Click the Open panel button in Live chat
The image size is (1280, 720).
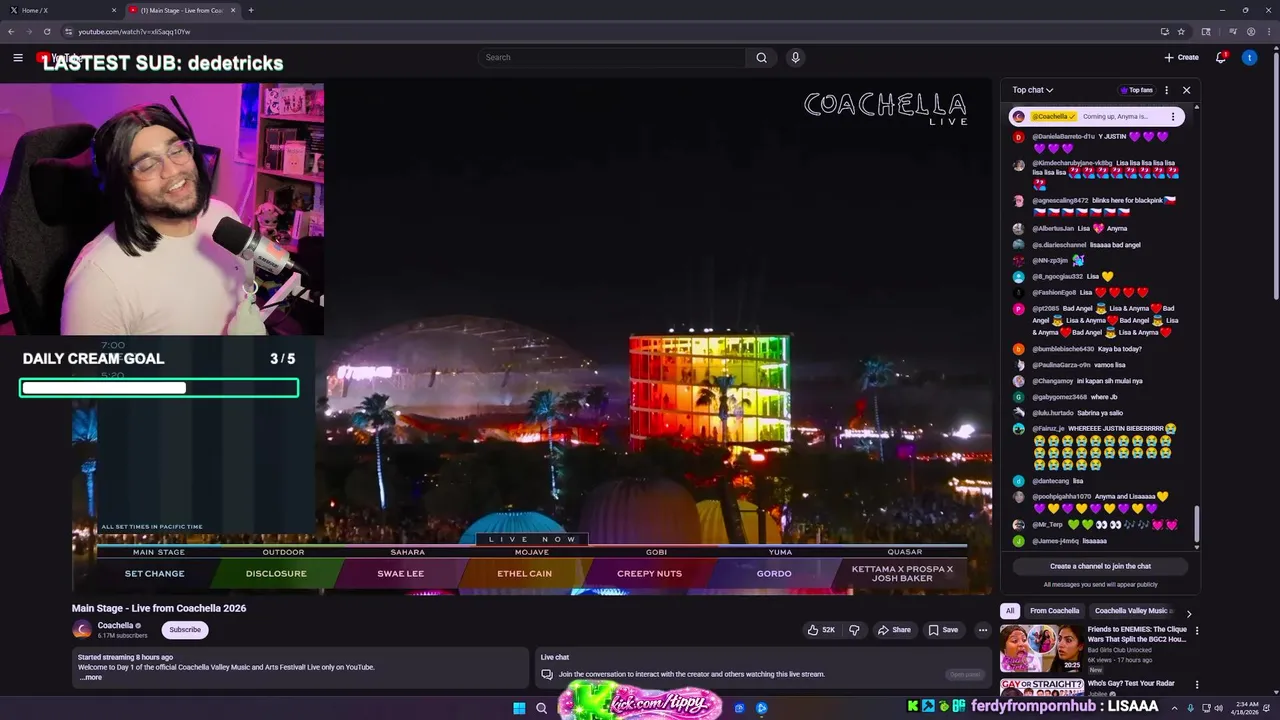point(965,674)
